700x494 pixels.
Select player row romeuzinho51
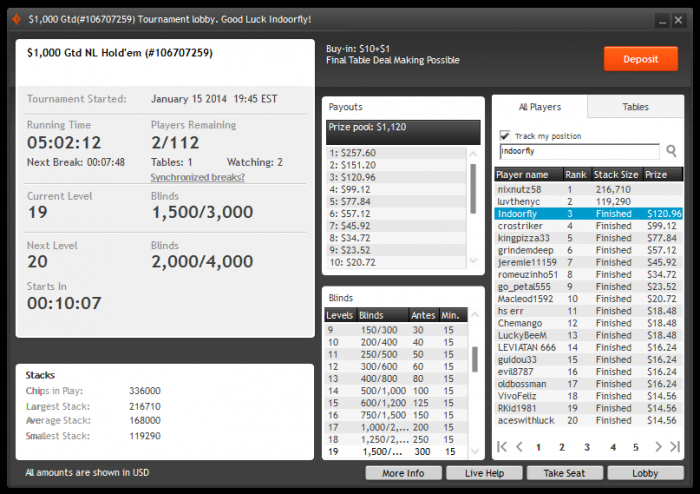(588, 274)
